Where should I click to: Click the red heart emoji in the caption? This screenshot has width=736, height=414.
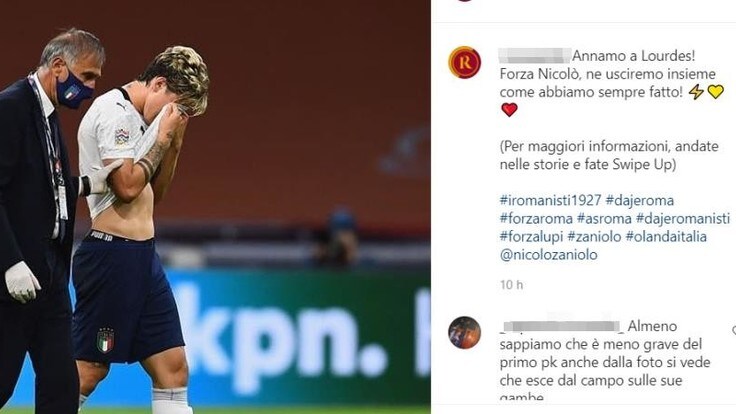(509, 109)
